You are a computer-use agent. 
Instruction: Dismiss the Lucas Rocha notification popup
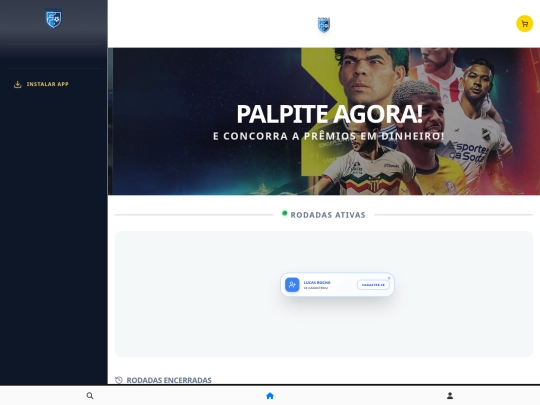click(389, 278)
